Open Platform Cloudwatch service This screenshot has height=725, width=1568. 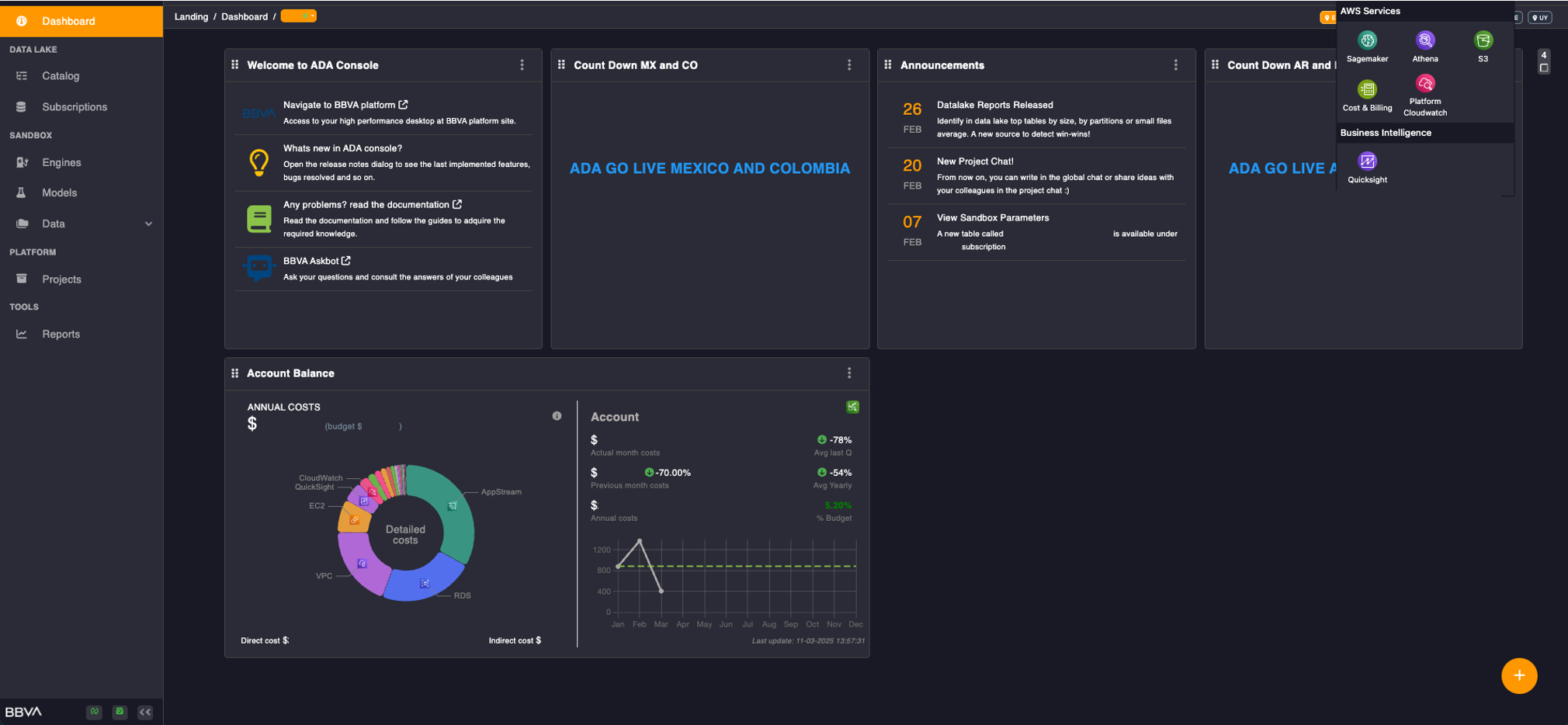(x=1424, y=84)
